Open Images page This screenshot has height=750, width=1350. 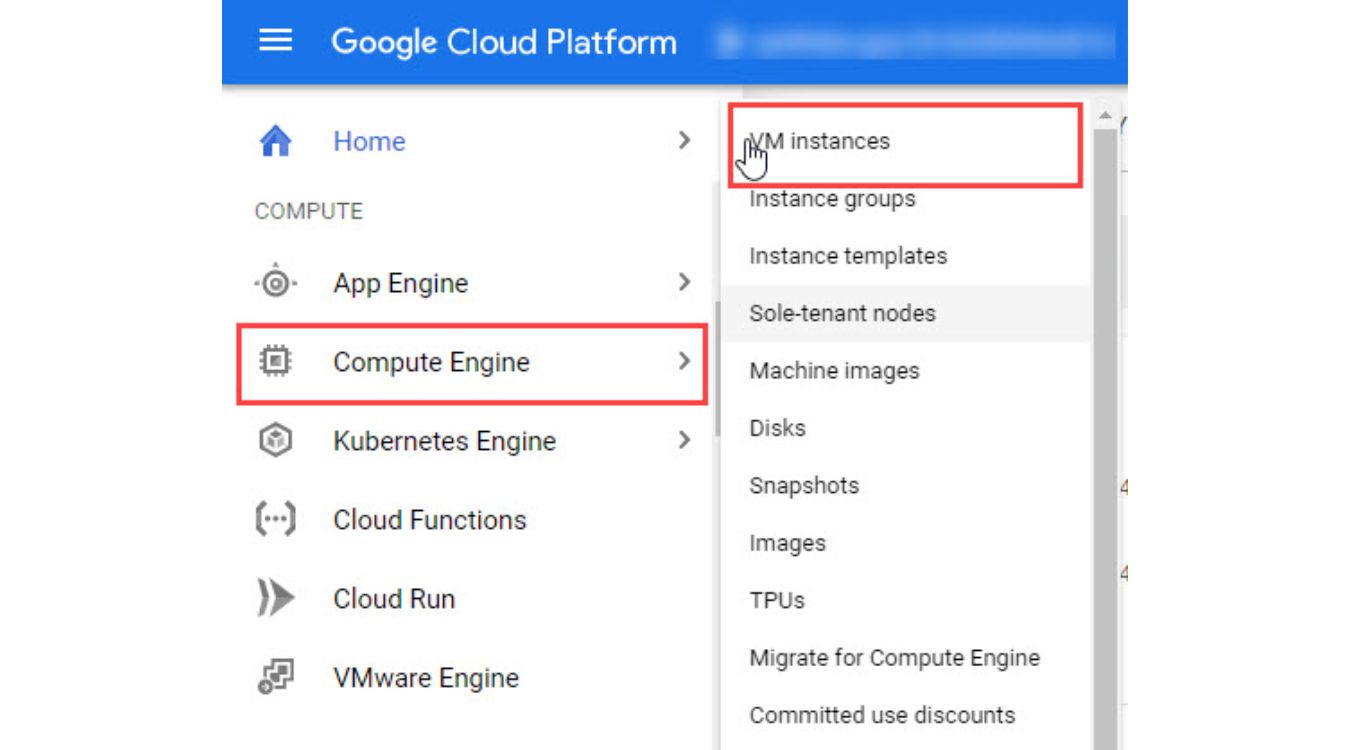pos(787,544)
